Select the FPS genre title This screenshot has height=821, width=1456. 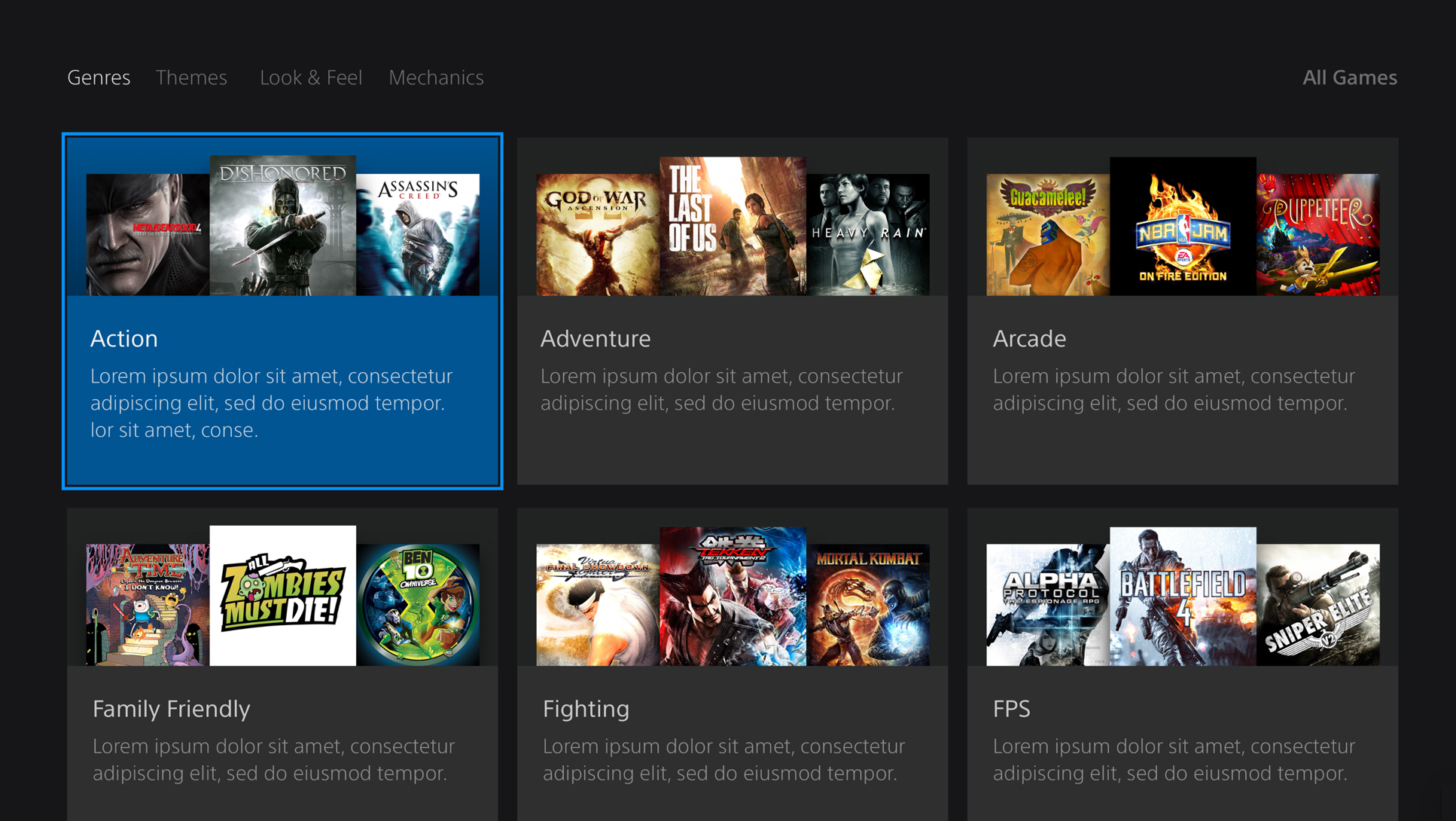coord(1011,709)
